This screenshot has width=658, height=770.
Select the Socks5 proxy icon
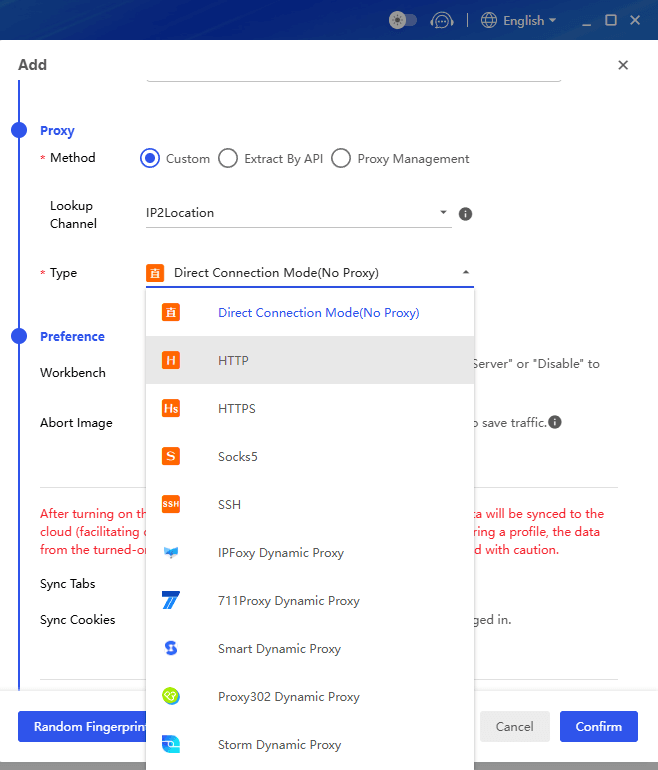pyautogui.click(x=171, y=456)
